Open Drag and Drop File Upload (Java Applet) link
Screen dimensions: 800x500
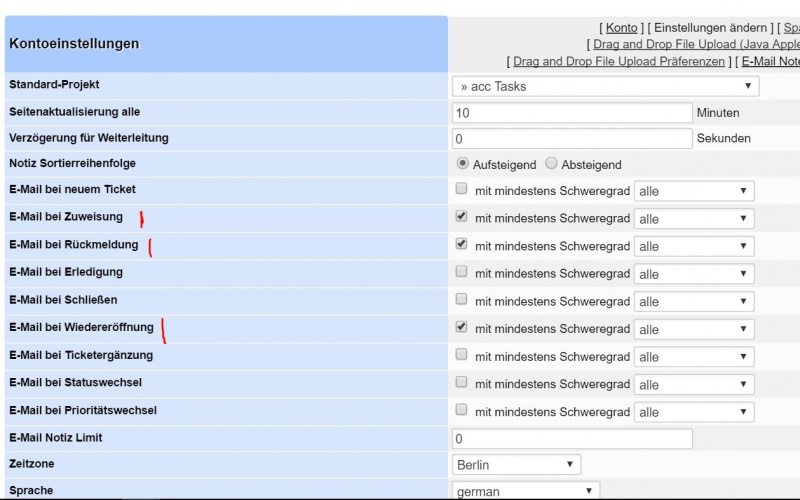point(696,44)
